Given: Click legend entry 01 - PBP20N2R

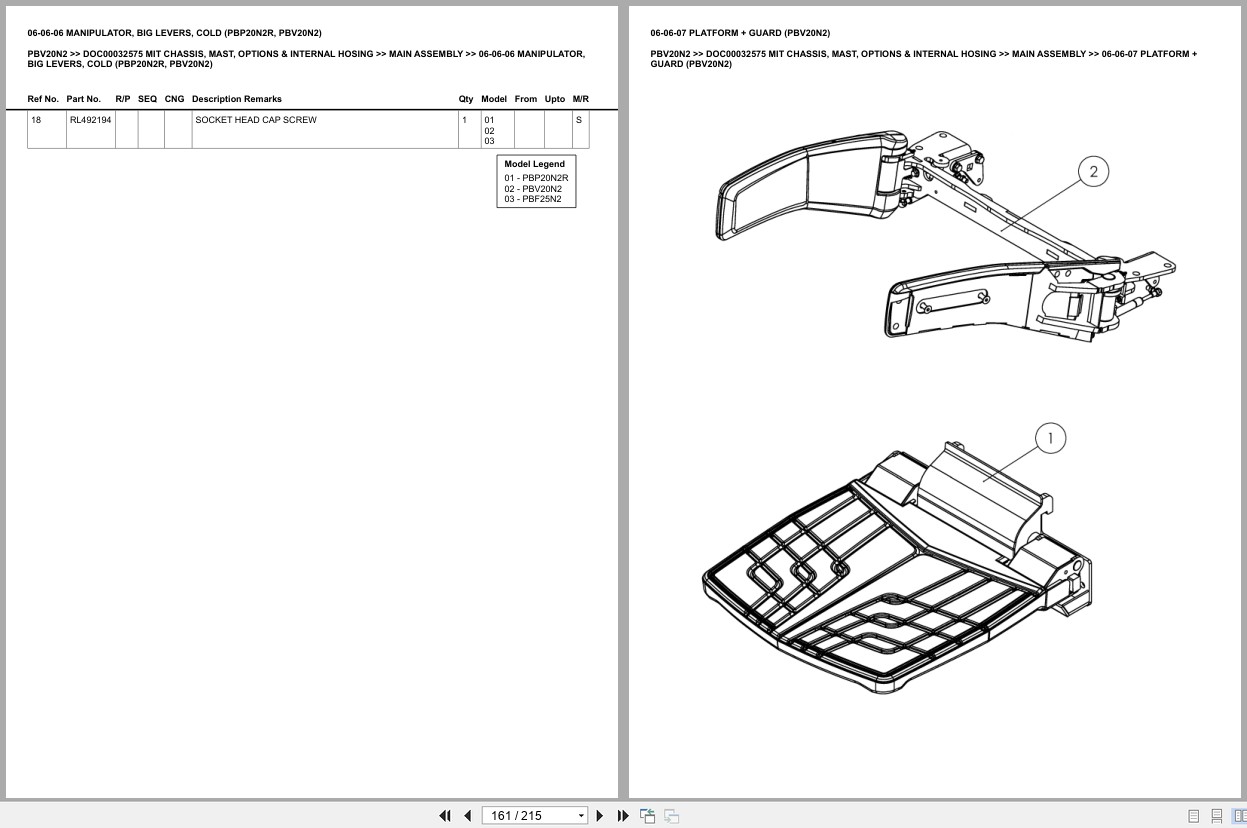Looking at the screenshot, I should click(x=536, y=178).
